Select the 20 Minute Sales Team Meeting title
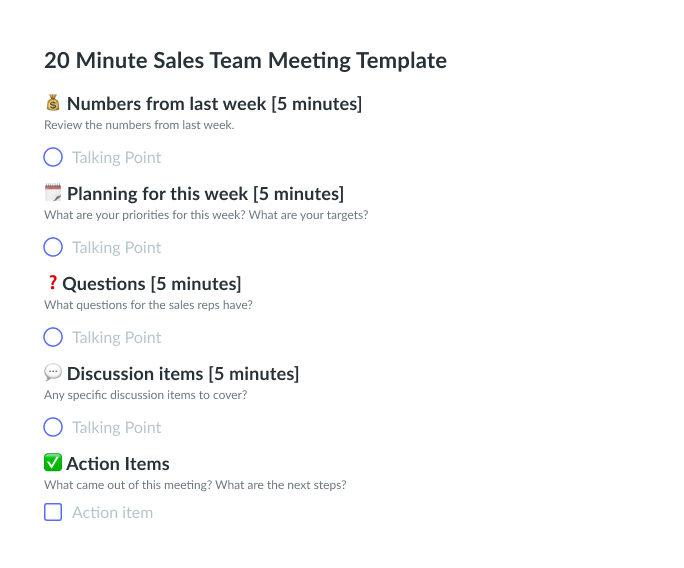The width and height of the screenshot is (684, 568). click(246, 60)
